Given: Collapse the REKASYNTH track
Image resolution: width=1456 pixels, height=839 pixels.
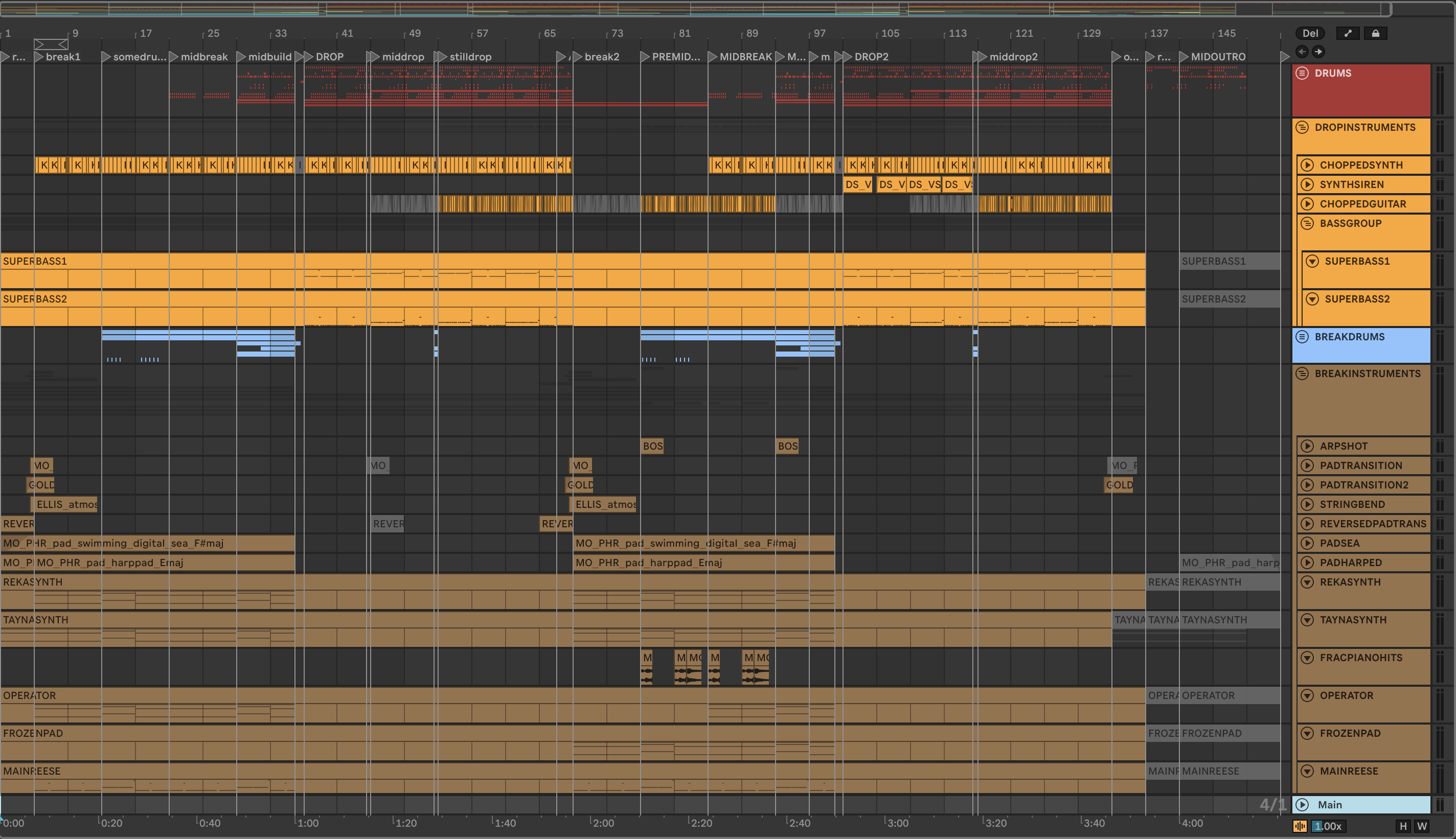Looking at the screenshot, I should click(1307, 582).
